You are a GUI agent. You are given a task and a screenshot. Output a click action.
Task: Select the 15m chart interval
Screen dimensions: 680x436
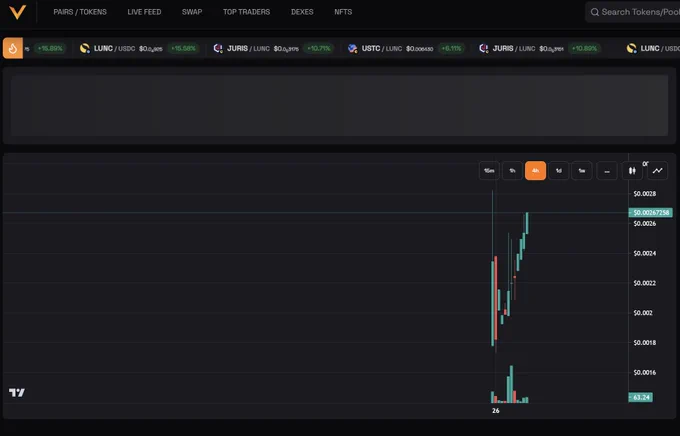point(489,170)
